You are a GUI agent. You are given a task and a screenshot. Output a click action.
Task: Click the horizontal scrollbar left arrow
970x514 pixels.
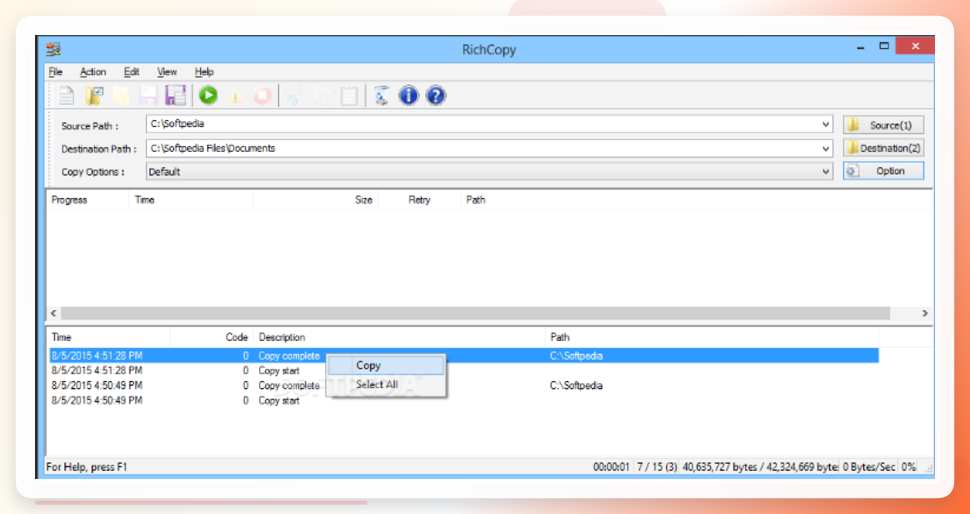point(53,314)
